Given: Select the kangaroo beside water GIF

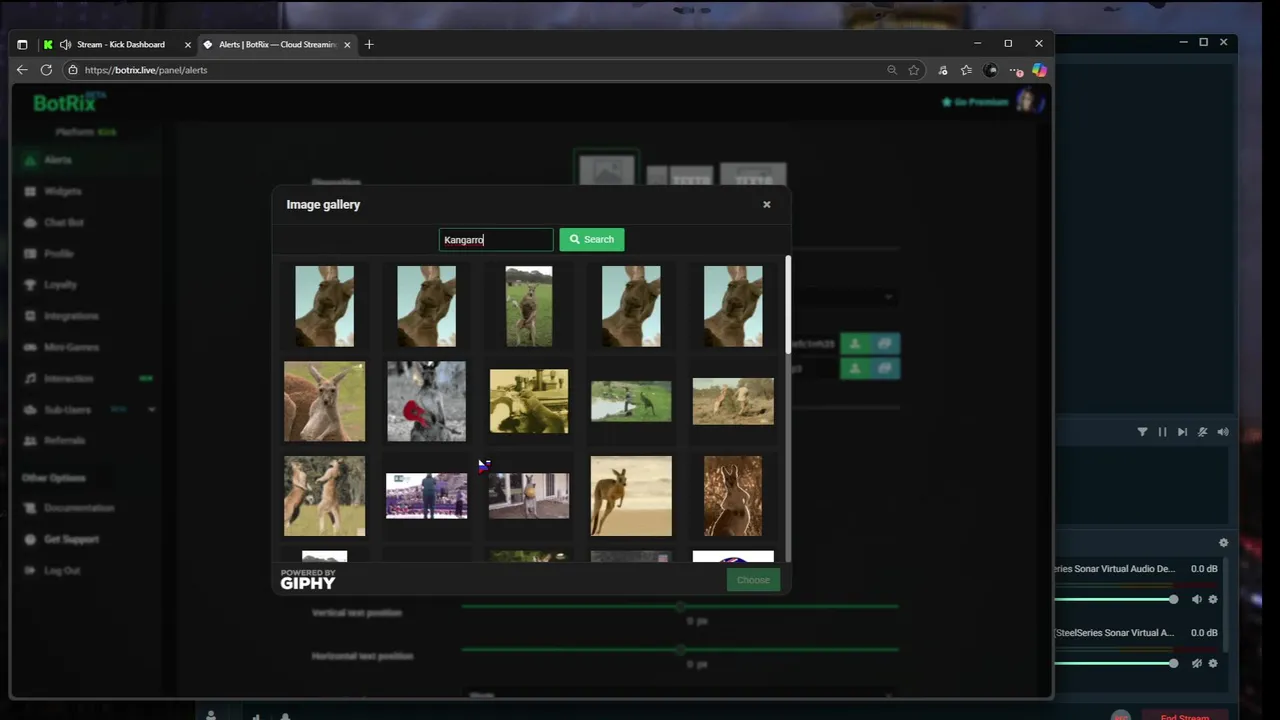Looking at the screenshot, I should [x=631, y=401].
